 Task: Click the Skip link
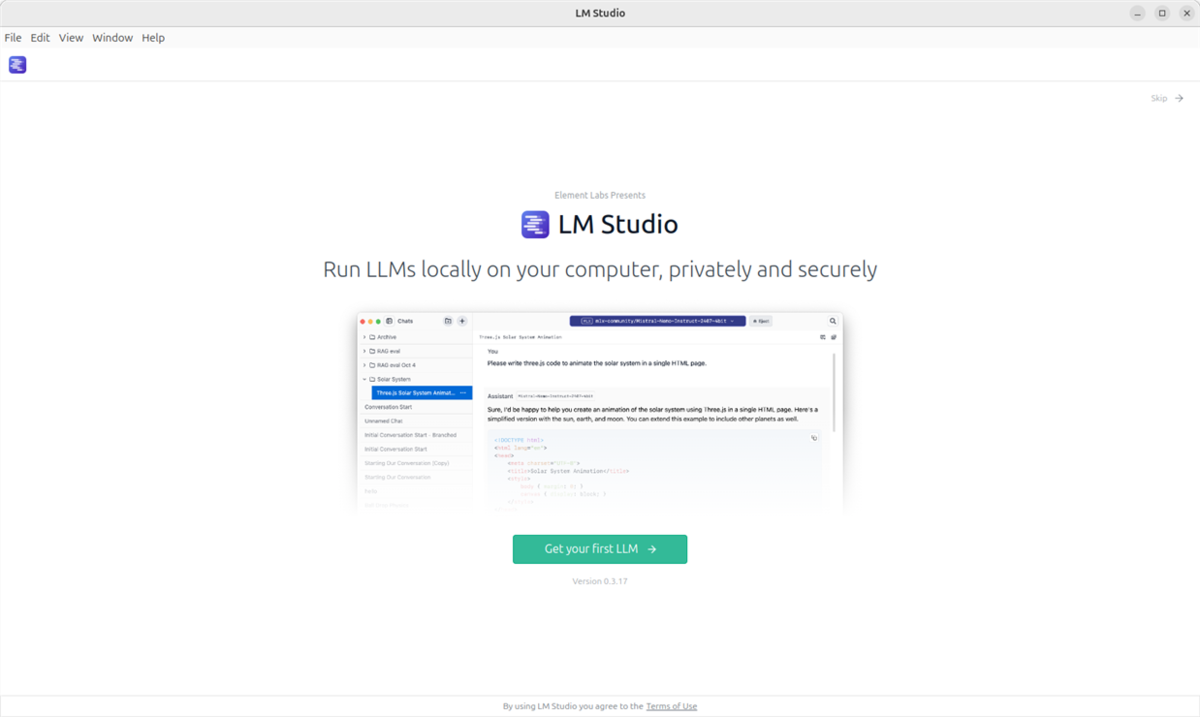coord(1167,98)
